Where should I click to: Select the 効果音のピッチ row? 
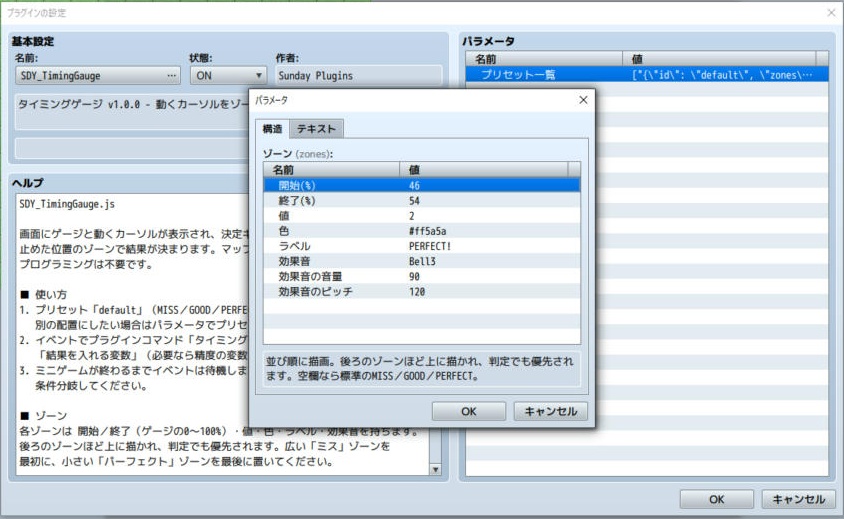(421, 291)
